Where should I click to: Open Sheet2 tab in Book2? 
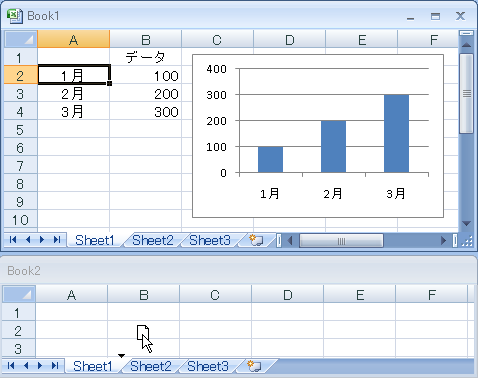pos(151,366)
